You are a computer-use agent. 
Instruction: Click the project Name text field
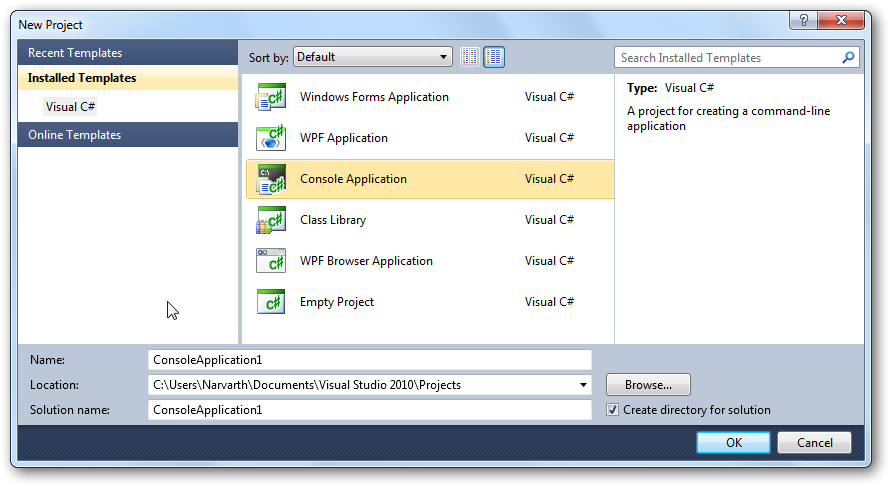tap(369, 360)
